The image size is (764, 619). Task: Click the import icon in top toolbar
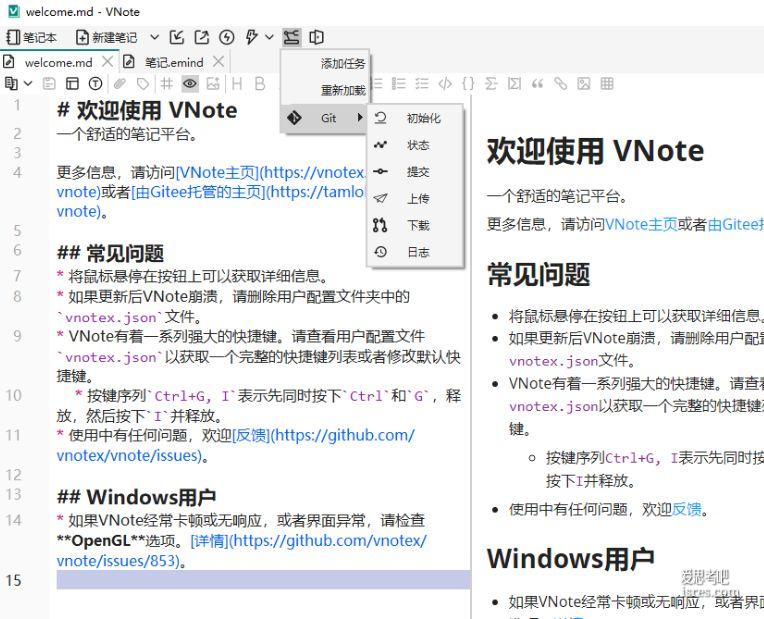coord(177,37)
